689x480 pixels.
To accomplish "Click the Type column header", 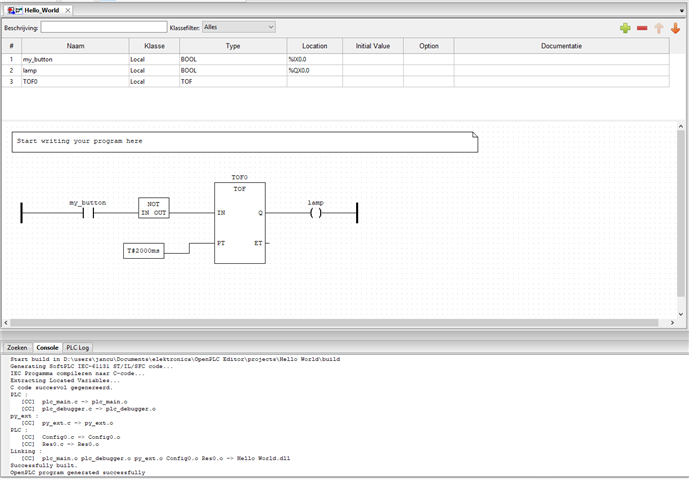I will click(233, 46).
